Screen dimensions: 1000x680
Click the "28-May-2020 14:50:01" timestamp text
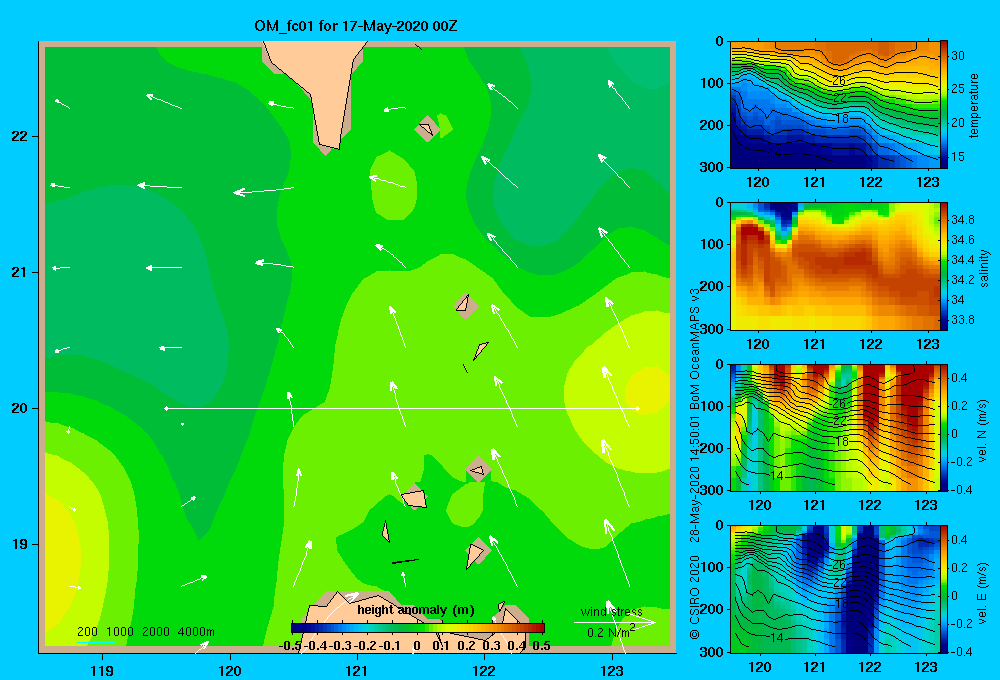pyautogui.click(x=695, y=478)
